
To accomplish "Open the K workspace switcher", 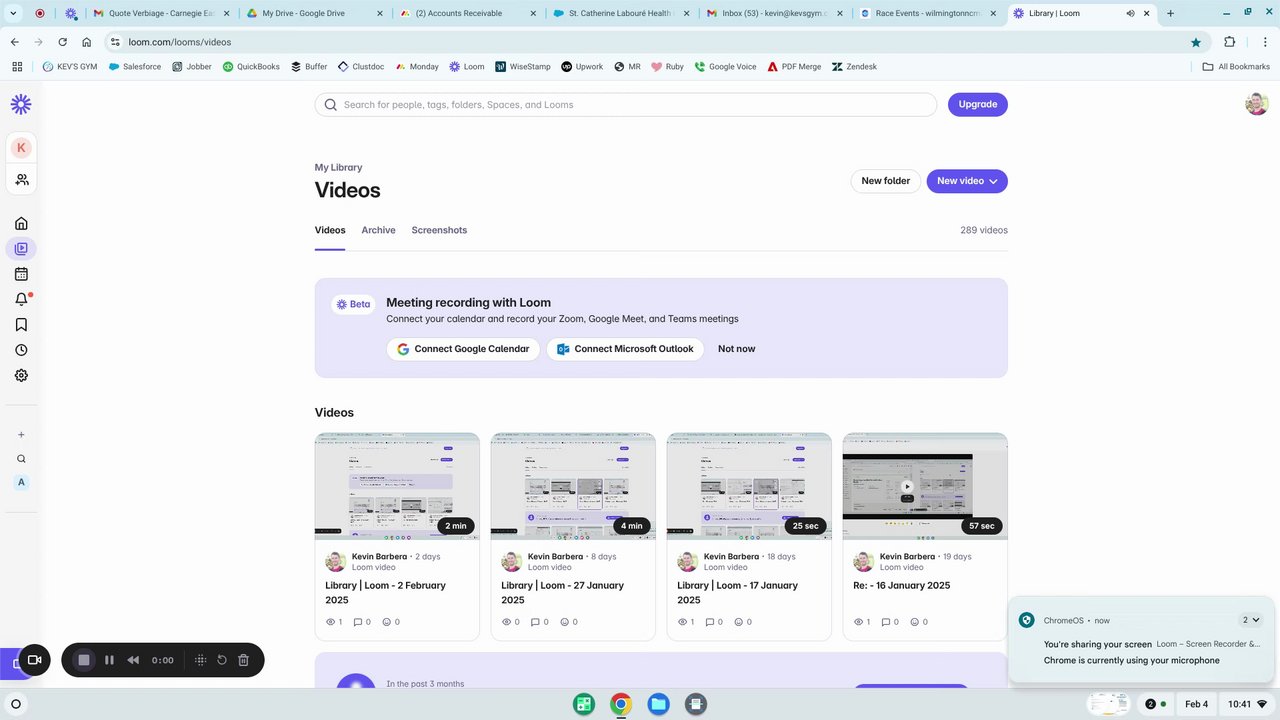I will point(21,147).
